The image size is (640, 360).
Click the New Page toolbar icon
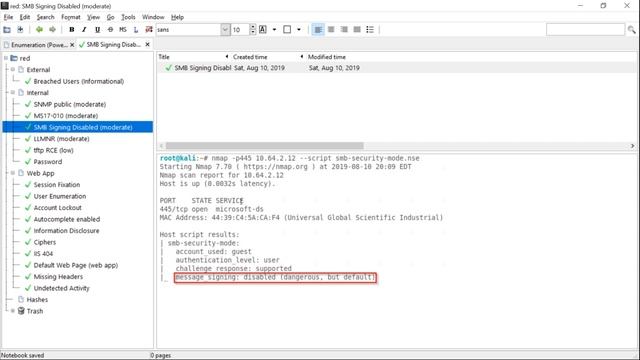[20, 29]
